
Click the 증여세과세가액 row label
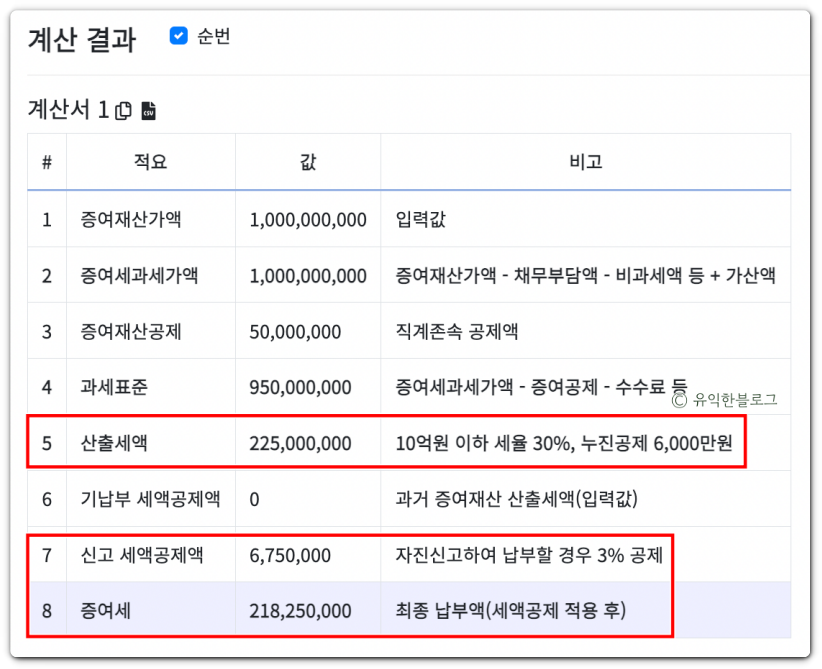click(139, 275)
